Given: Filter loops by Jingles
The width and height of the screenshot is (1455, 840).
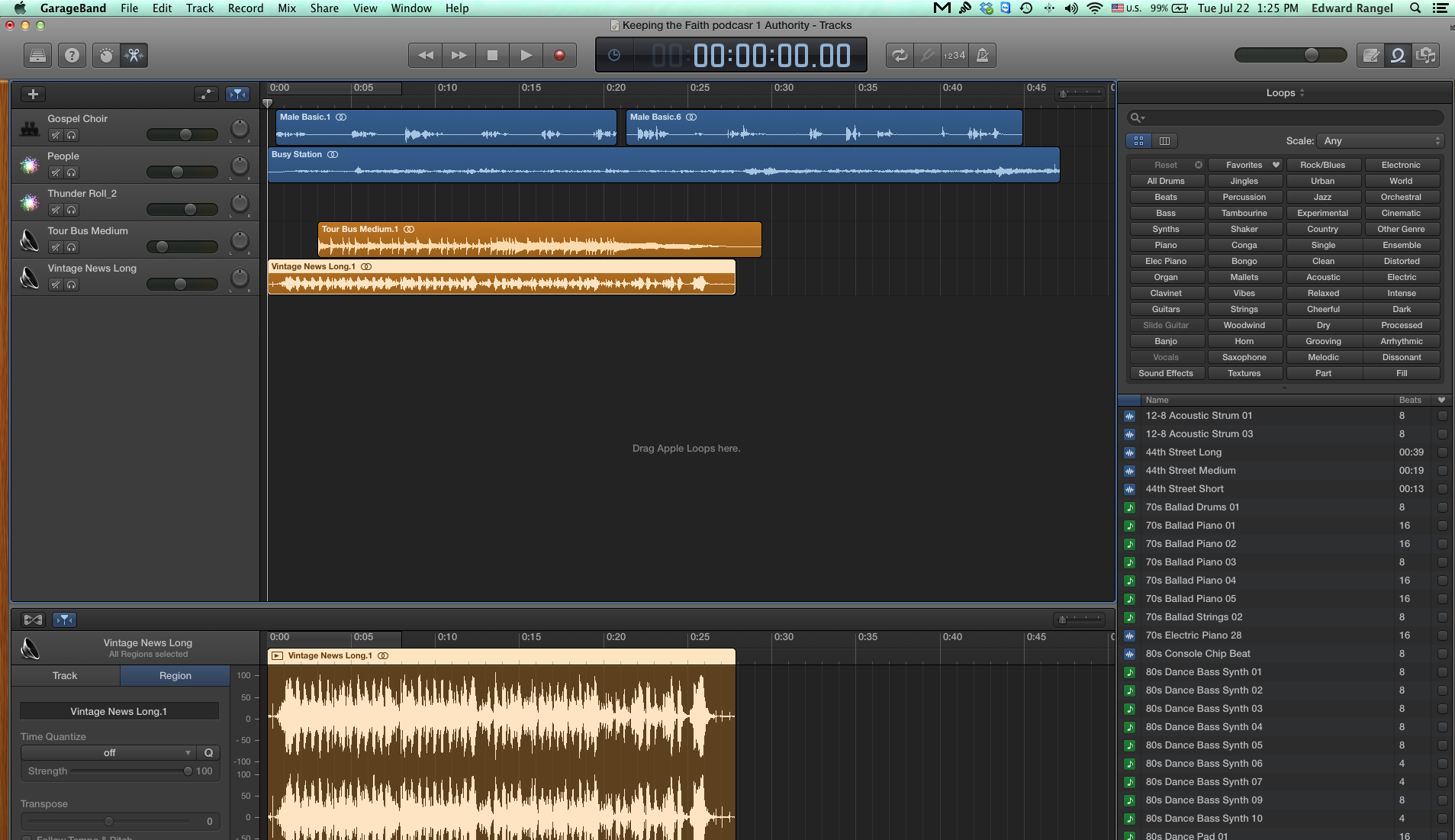Looking at the screenshot, I should [1244, 181].
